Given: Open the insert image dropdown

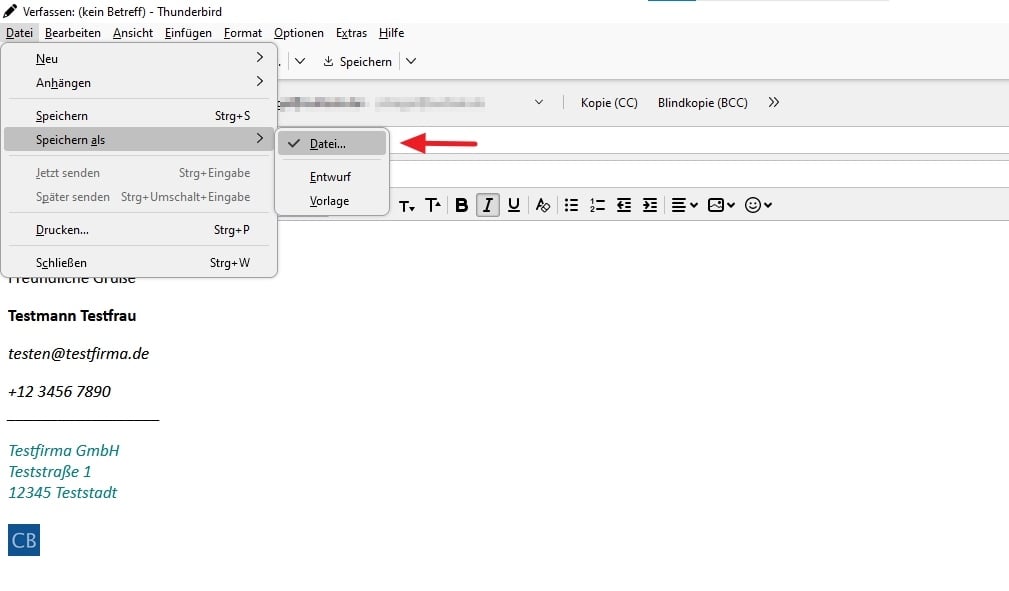Looking at the screenshot, I should coord(721,205).
